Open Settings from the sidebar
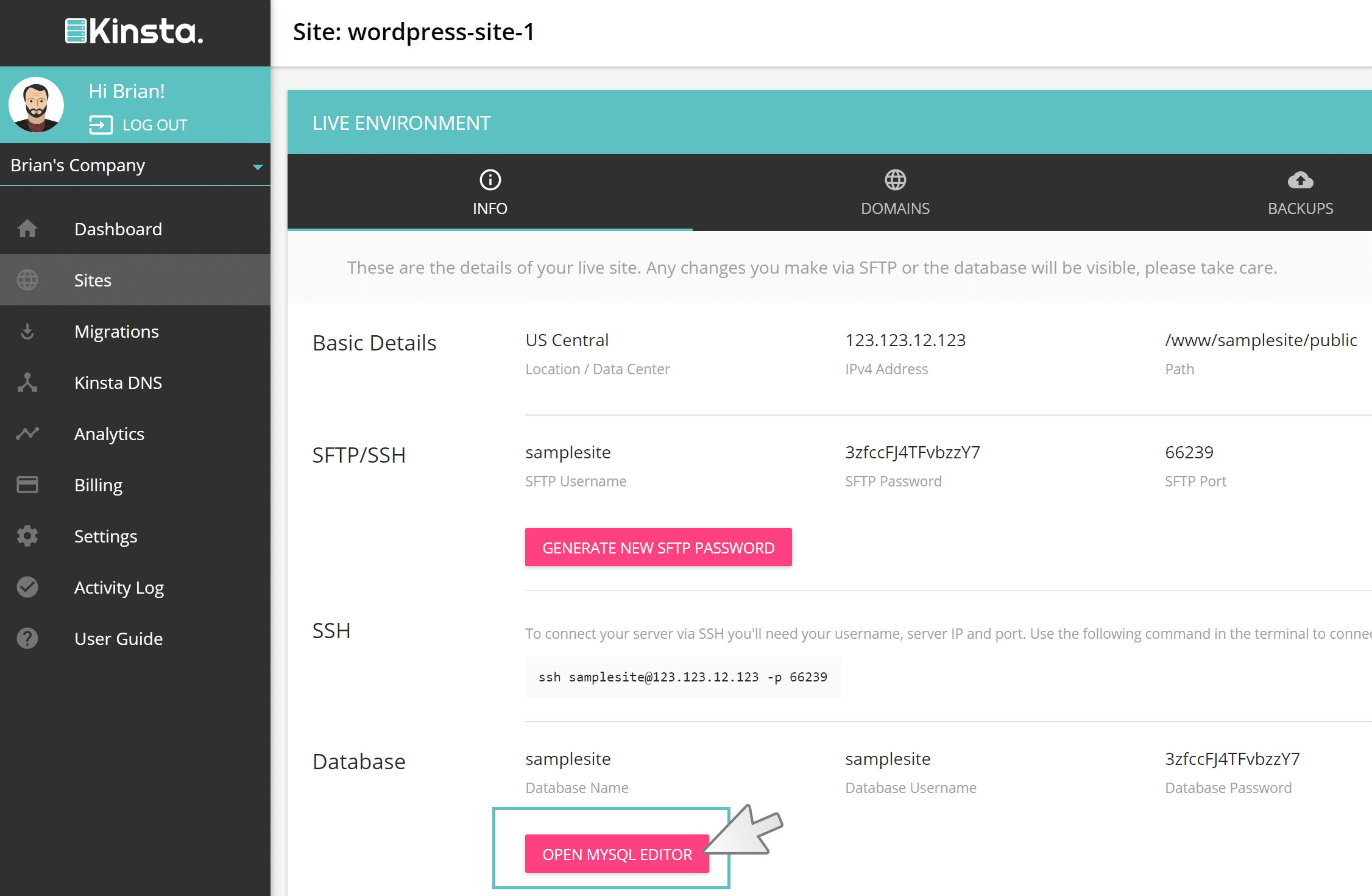The image size is (1372, 896). pyautogui.click(x=105, y=536)
